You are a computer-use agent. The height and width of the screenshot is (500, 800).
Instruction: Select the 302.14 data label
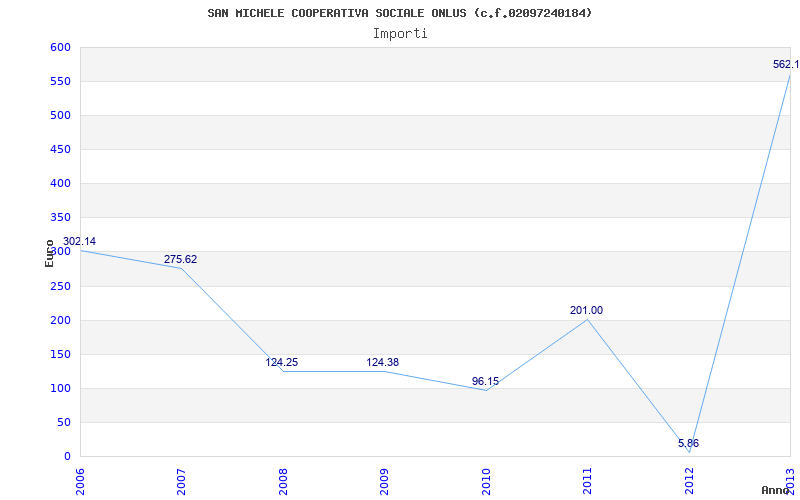(79, 241)
